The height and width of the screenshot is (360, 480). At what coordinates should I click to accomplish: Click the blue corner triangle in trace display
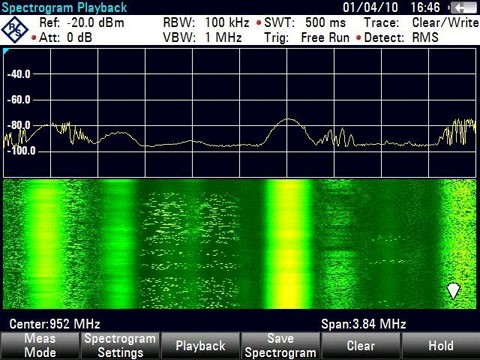(x=6, y=51)
